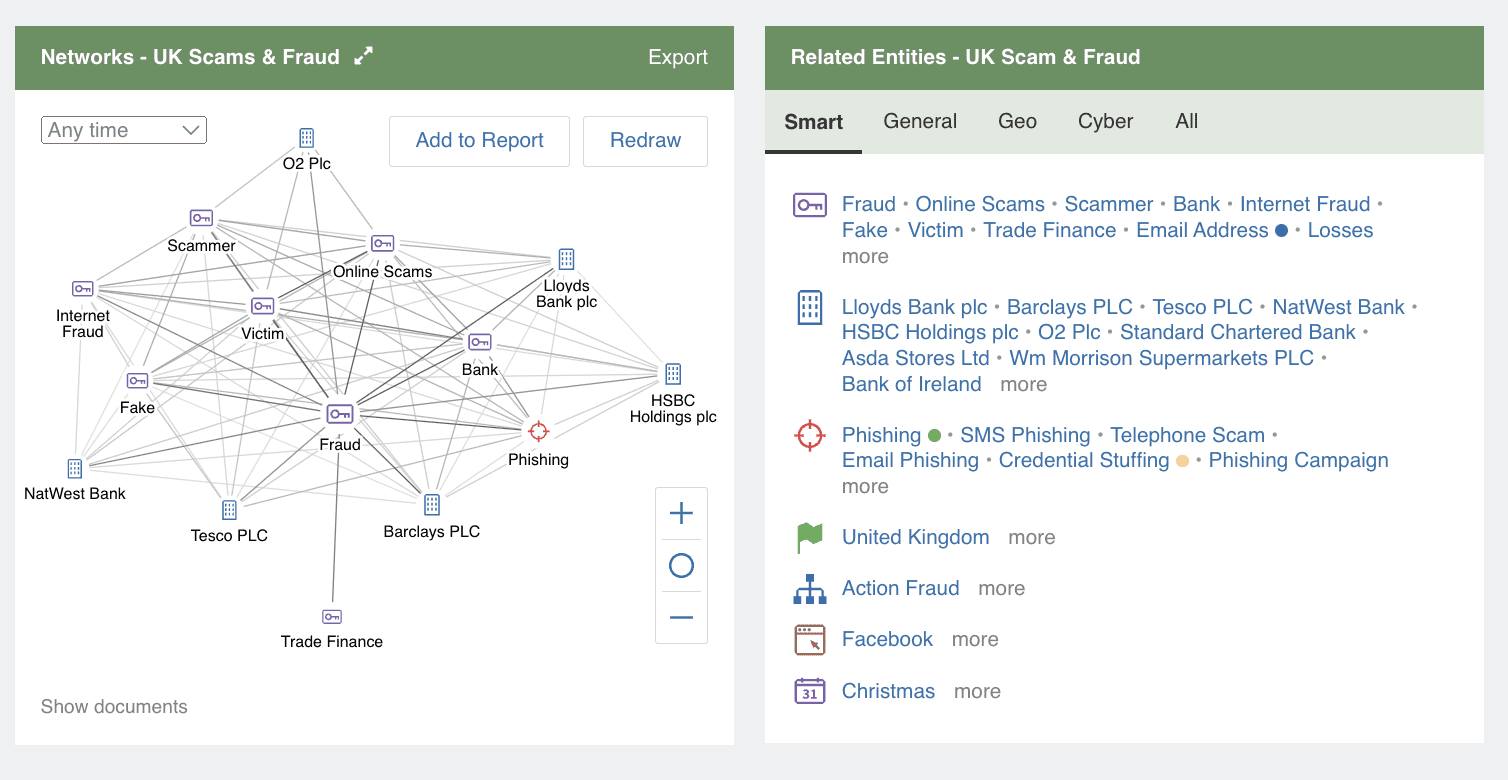This screenshot has height=780, width=1508.
Task: Open Lloyds Bank plc entity link
Action: (x=914, y=307)
